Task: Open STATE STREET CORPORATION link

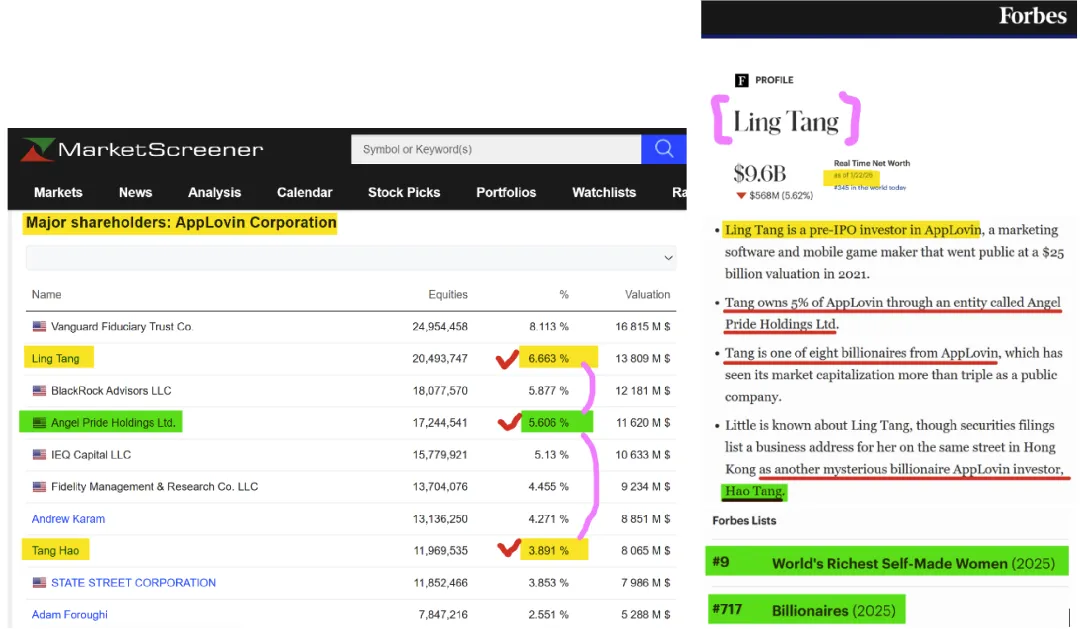Action: [133, 583]
